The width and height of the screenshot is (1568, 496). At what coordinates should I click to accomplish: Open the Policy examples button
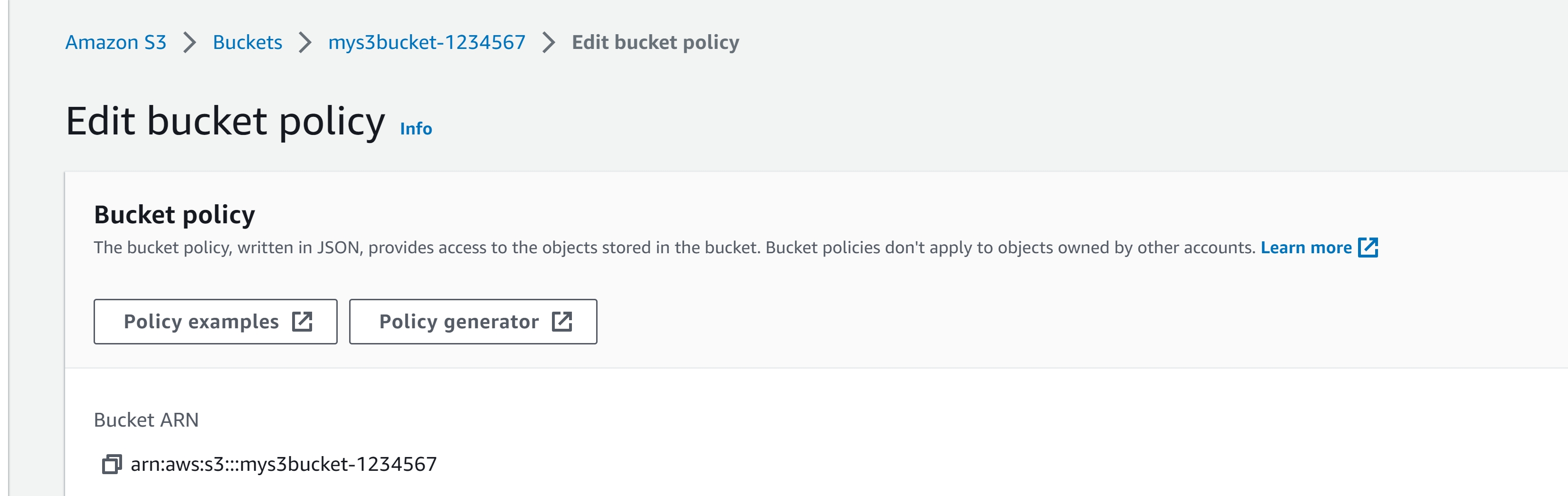(216, 321)
